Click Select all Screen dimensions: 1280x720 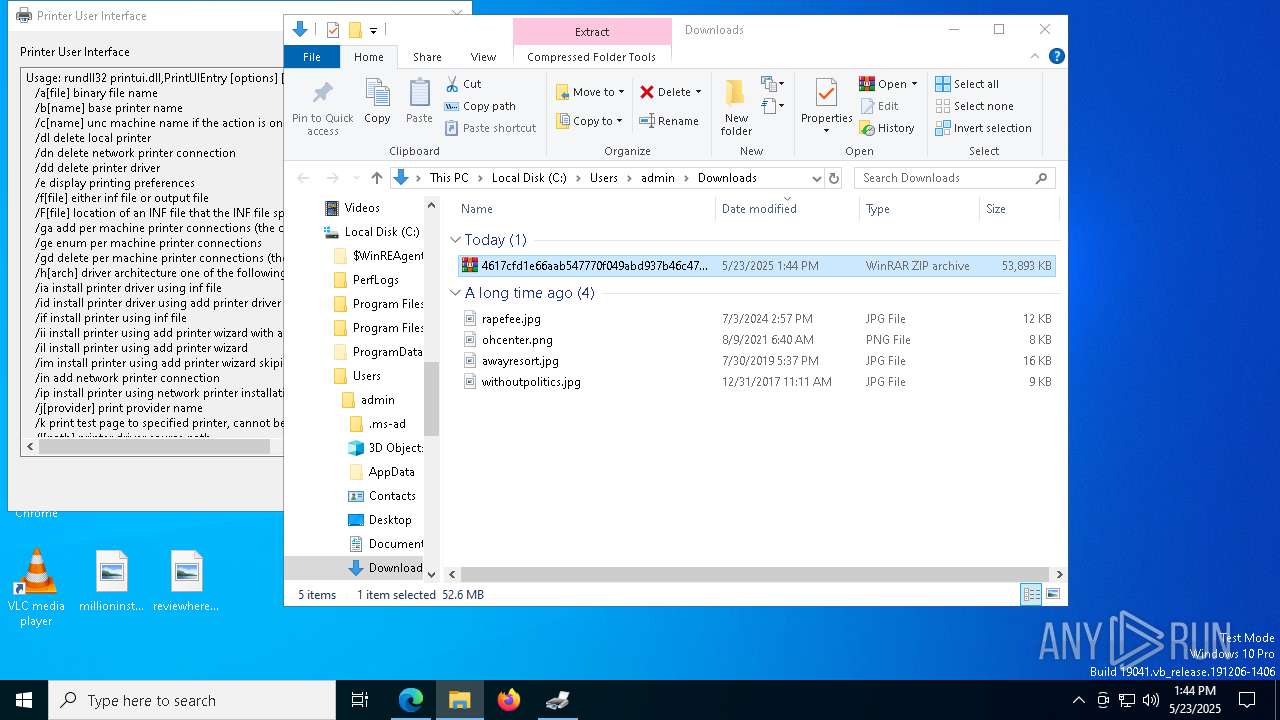(x=967, y=84)
